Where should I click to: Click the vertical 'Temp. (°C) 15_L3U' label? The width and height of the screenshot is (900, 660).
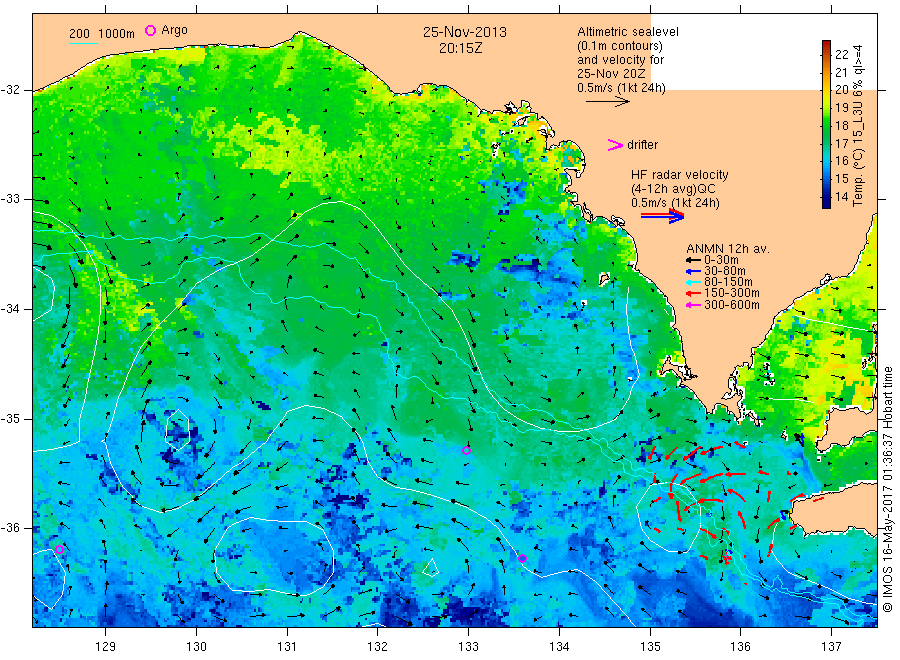click(858, 125)
